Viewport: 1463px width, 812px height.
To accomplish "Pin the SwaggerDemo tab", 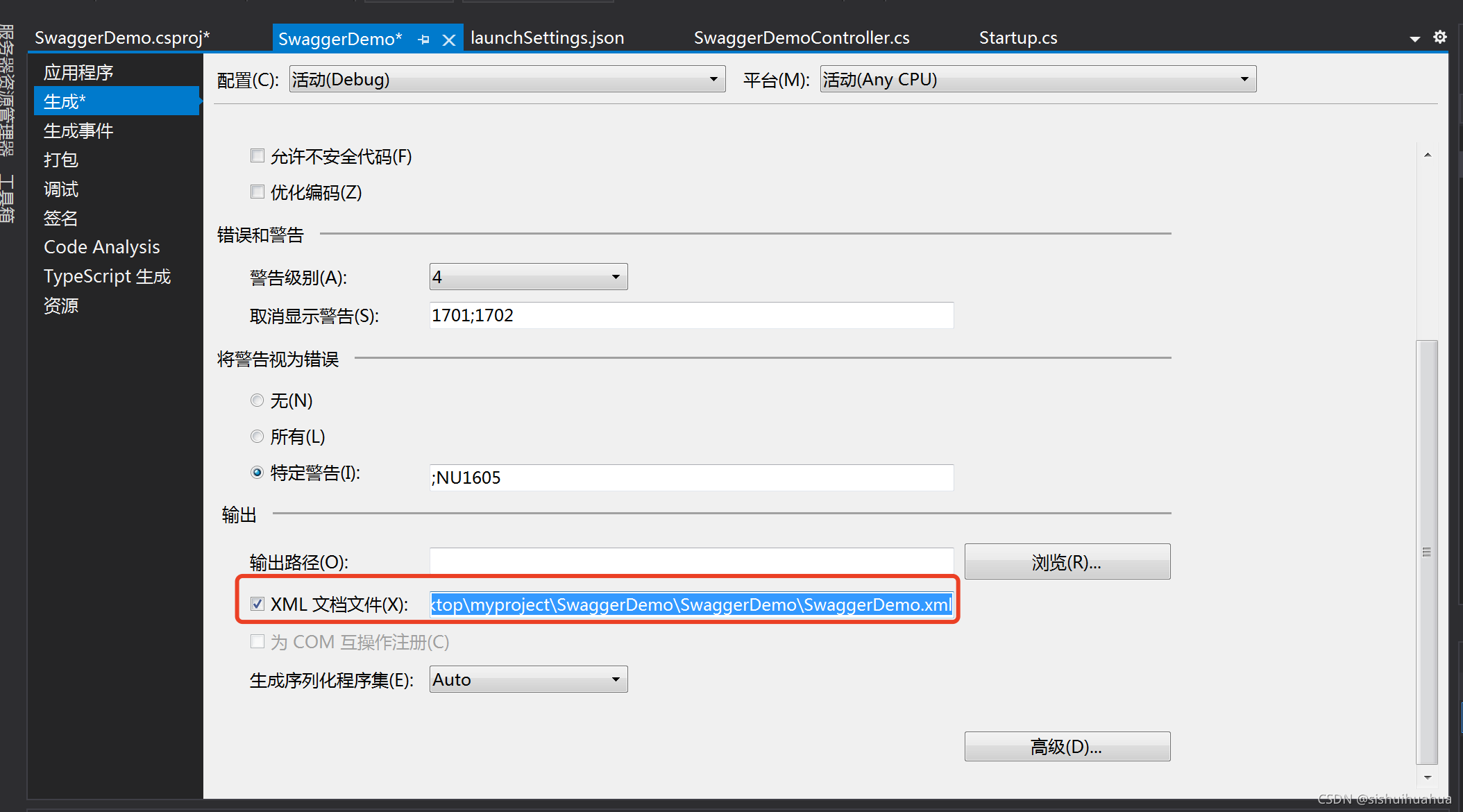I will tap(423, 40).
